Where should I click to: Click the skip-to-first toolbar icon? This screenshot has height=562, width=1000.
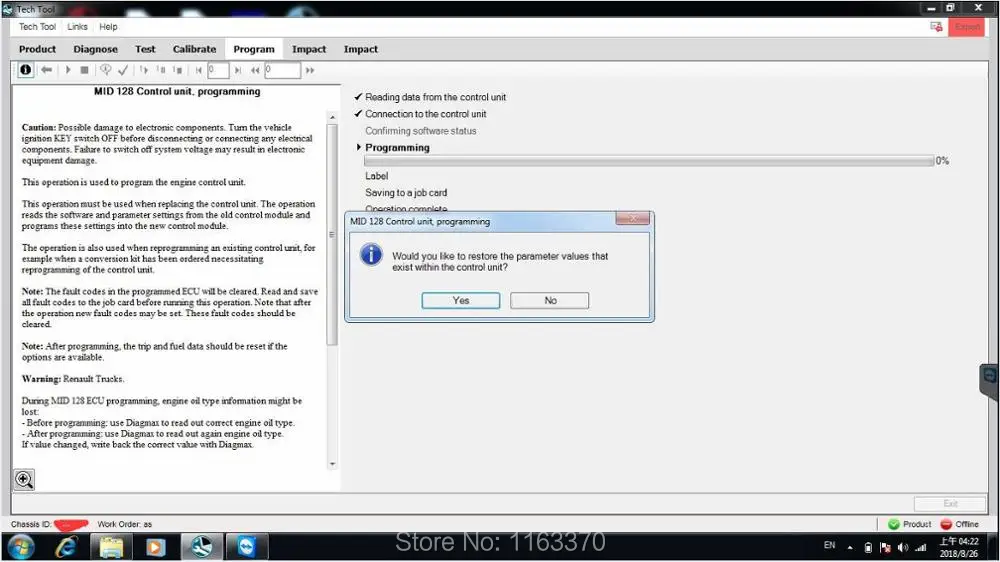tap(198, 70)
